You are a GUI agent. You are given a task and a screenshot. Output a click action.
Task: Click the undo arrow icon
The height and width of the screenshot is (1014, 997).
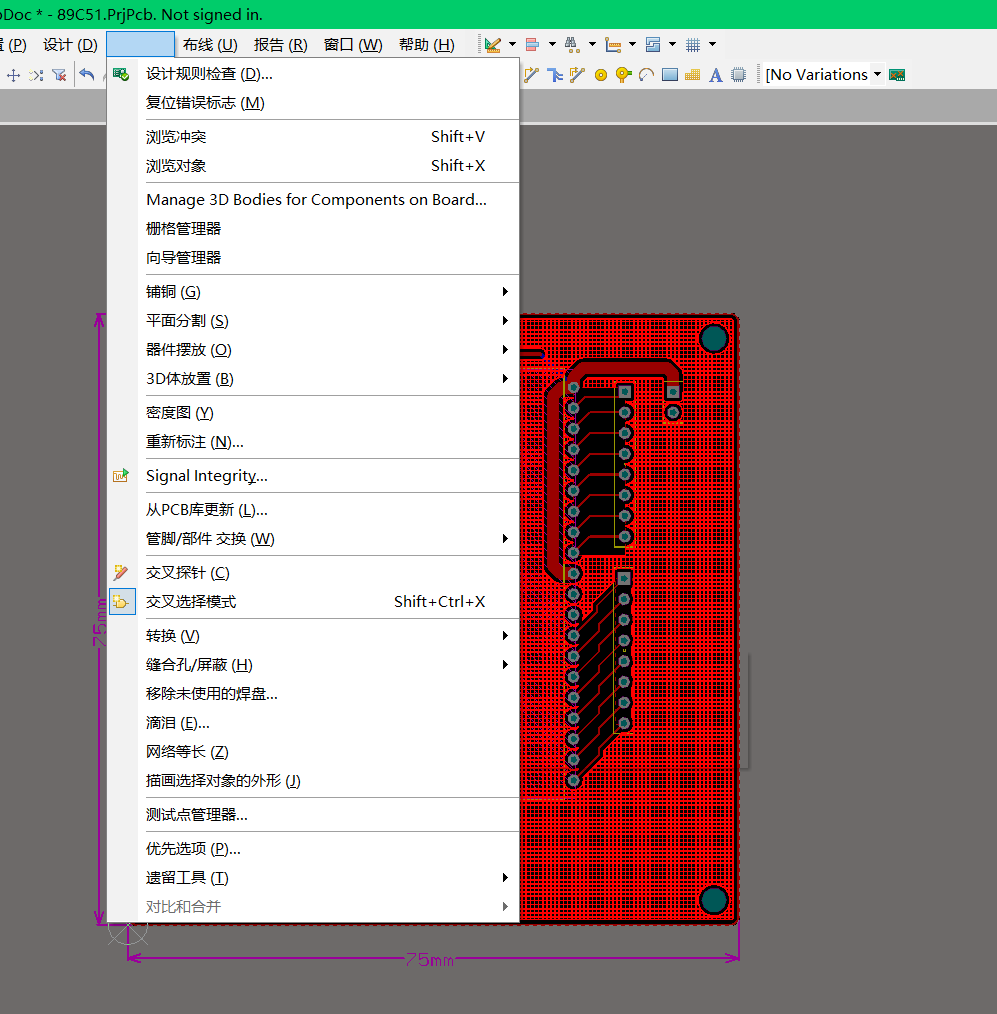coord(87,75)
